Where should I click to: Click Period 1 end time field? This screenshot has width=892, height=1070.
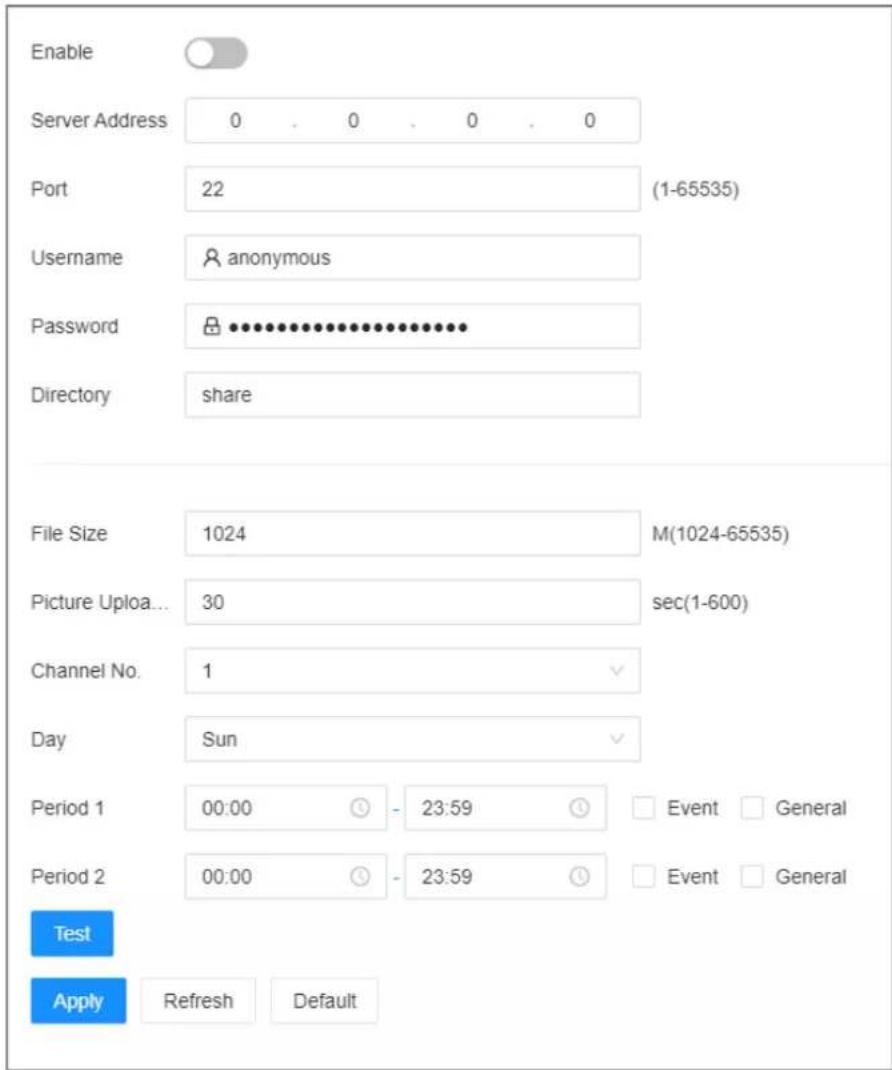pos(505,808)
